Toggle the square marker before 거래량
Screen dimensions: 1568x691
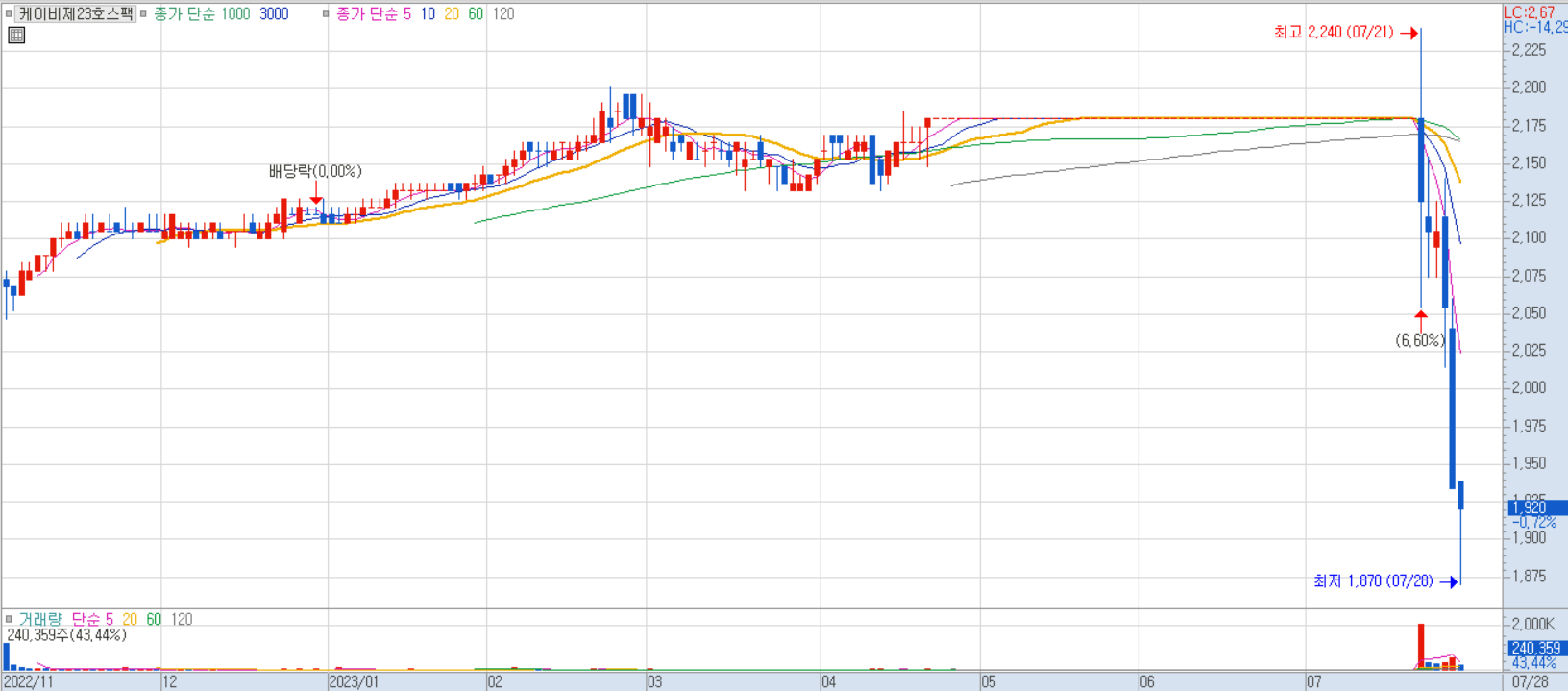(x=9, y=619)
